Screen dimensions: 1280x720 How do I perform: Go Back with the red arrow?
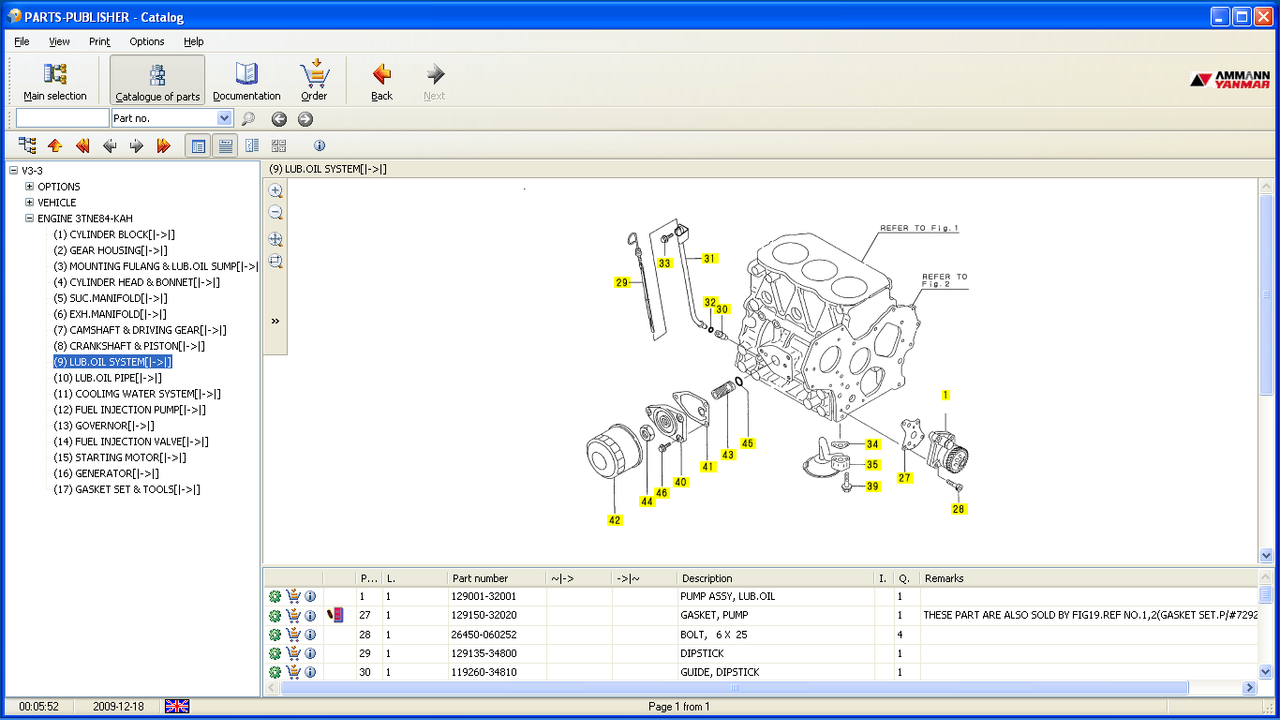pos(382,81)
